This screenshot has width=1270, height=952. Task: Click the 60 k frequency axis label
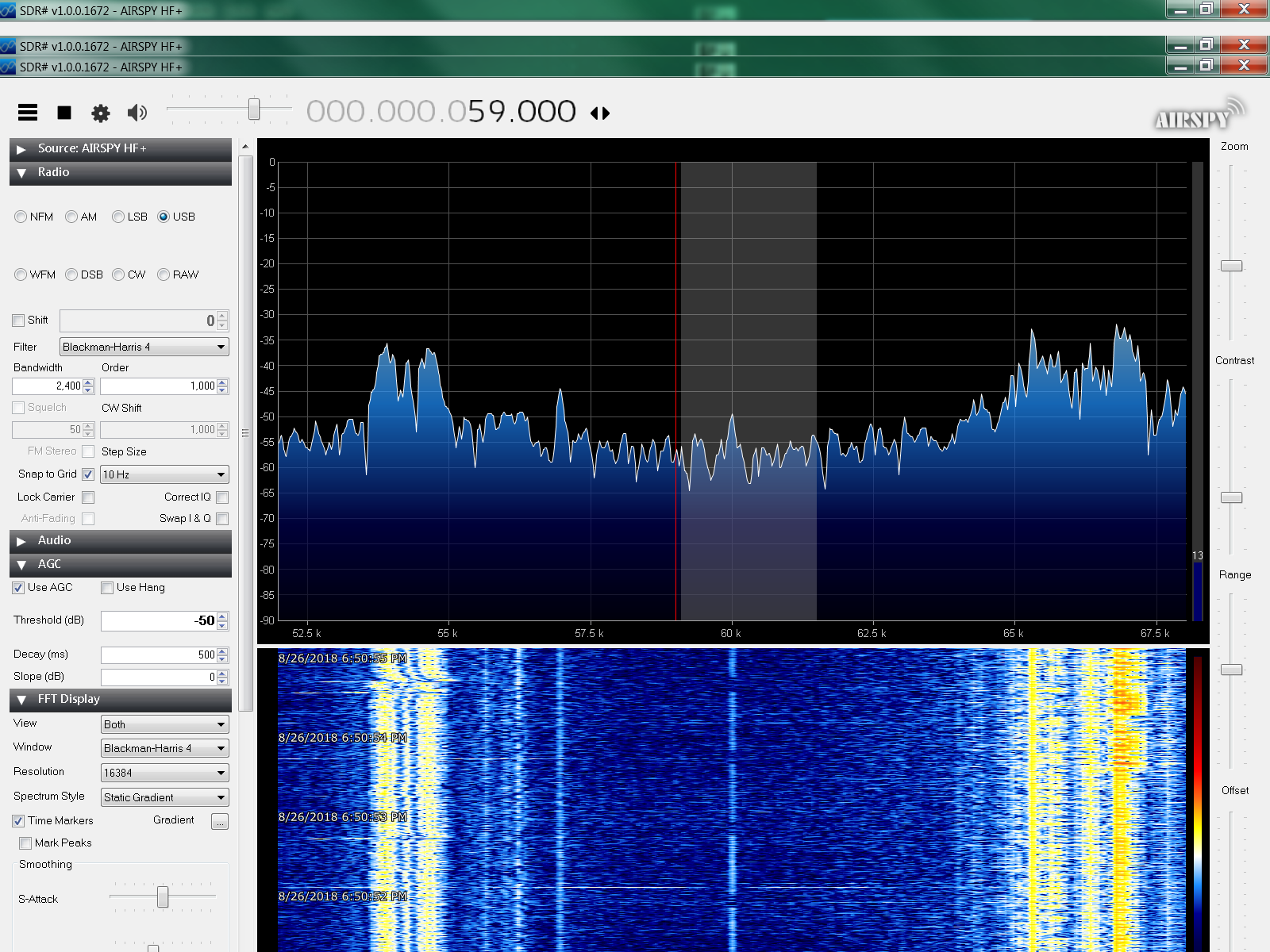(x=730, y=633)
